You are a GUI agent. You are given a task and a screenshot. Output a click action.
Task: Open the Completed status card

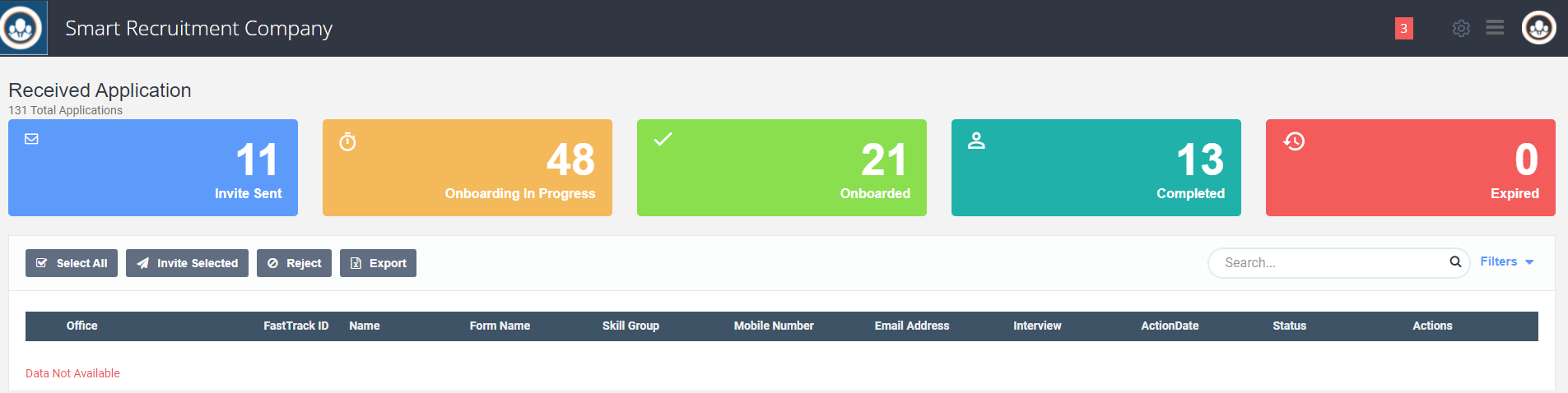pyautogui.click(x=1096, y=168)
